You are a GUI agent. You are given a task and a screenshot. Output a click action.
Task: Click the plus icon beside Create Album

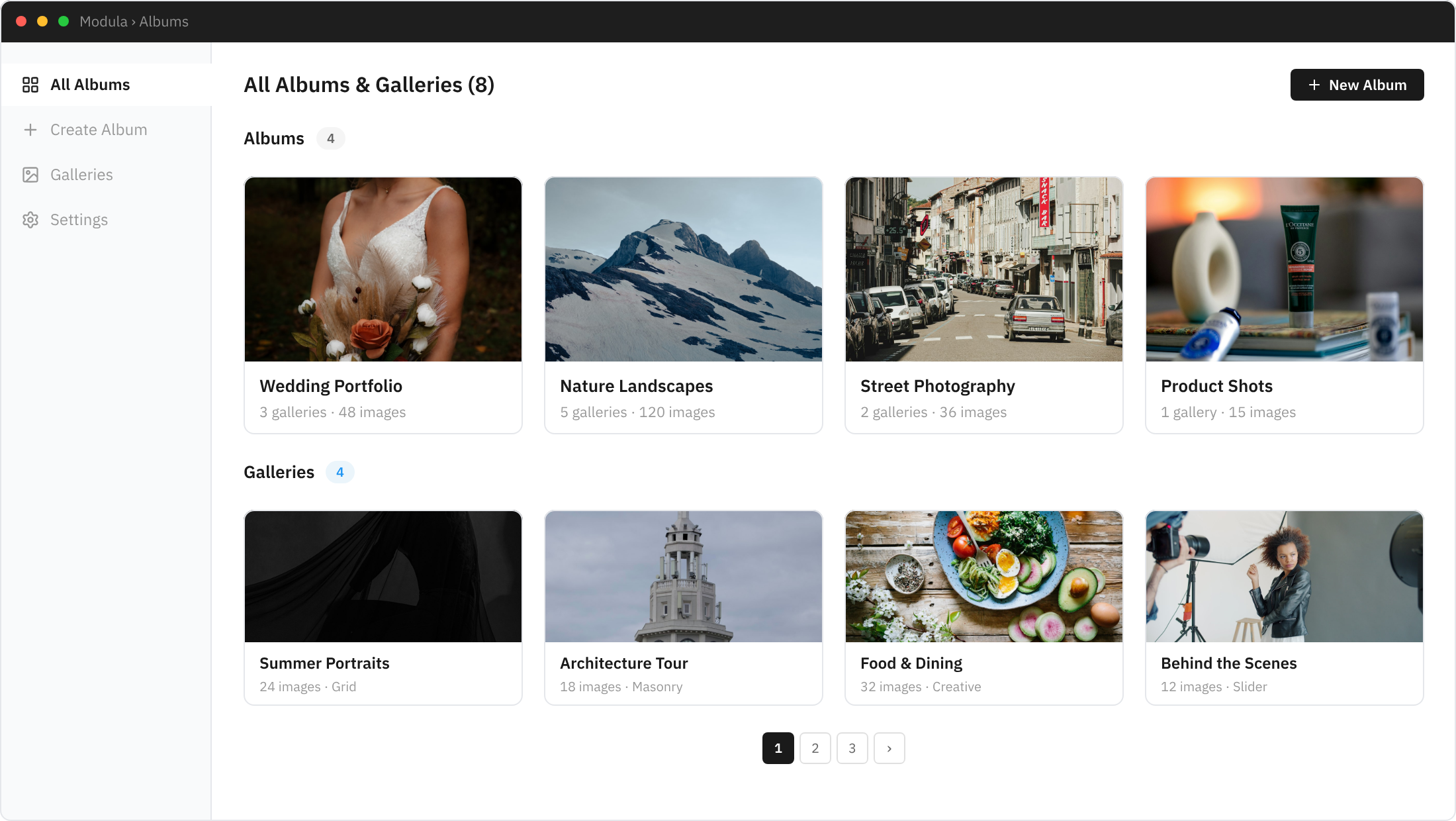(30, 130)
